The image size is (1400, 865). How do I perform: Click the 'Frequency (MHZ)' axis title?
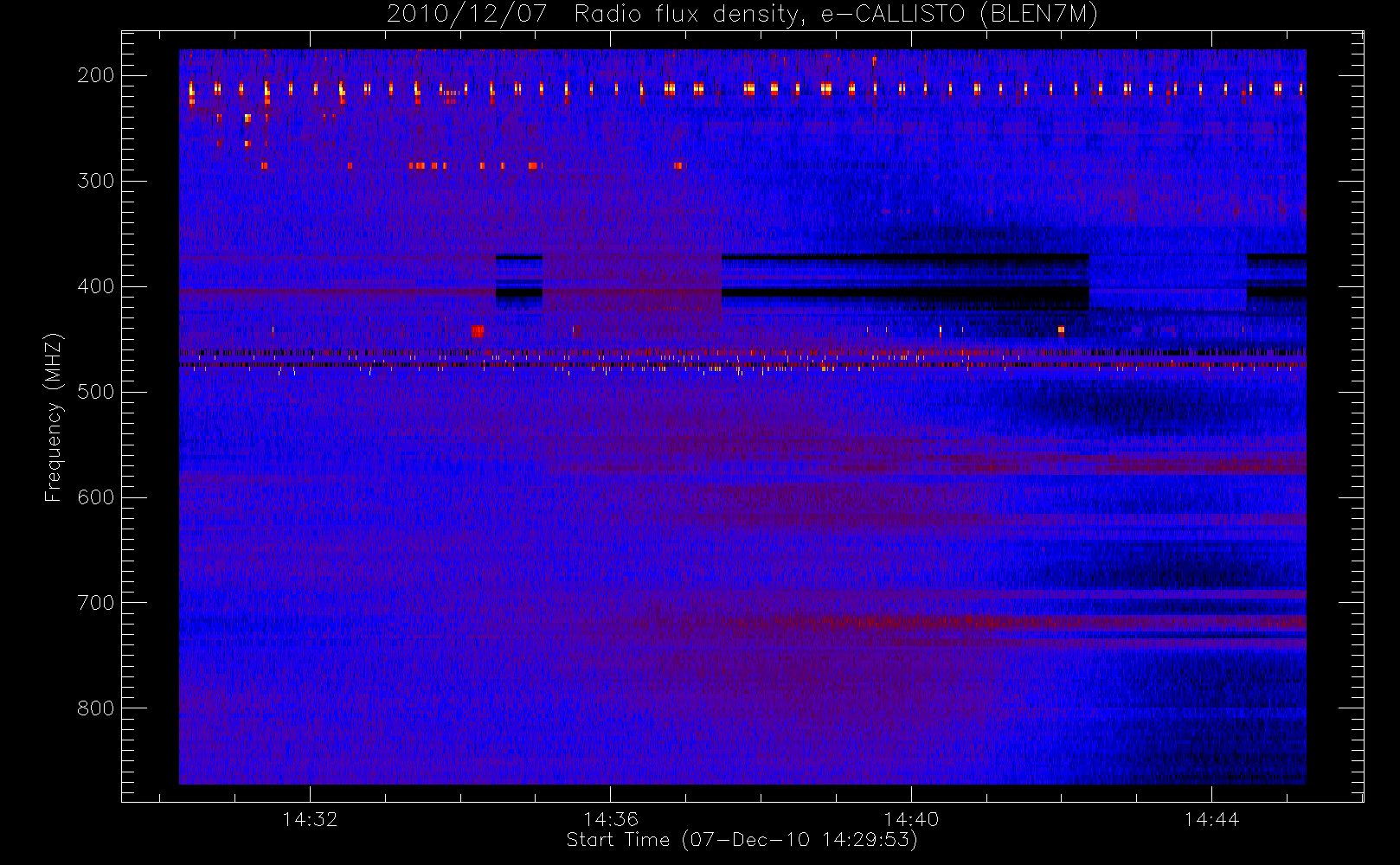54,417
